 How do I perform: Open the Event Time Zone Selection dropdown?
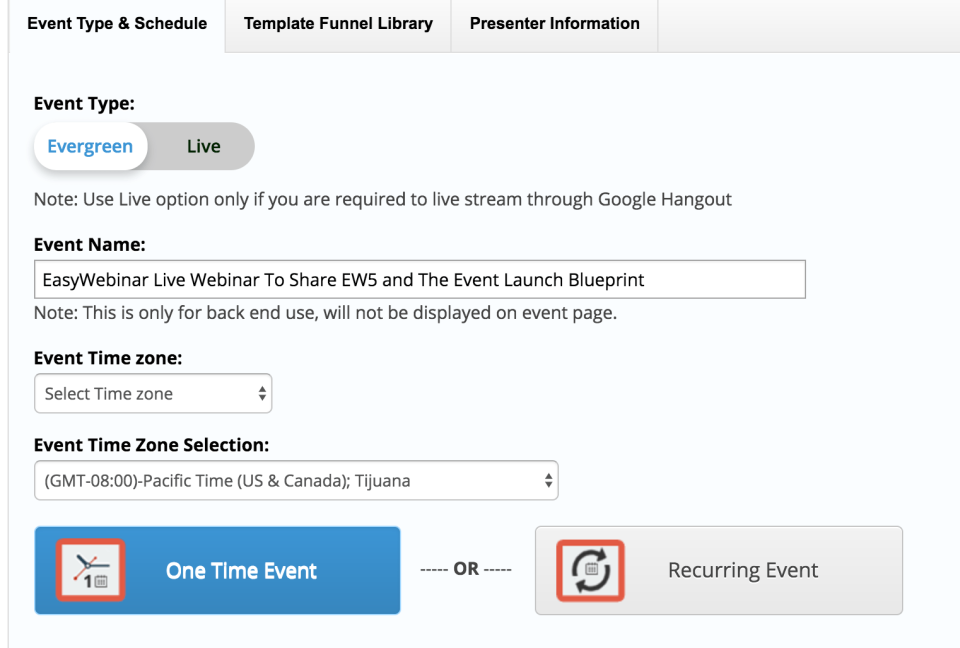[296, 480]
